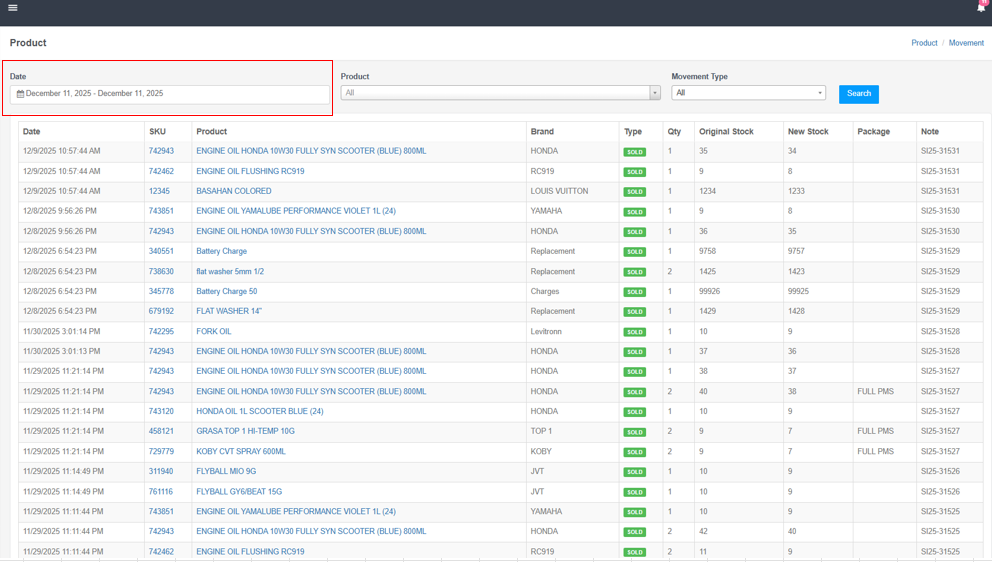
Task: Click the SOLD badge in the FORK OIL row
Action: coord(634,332)
